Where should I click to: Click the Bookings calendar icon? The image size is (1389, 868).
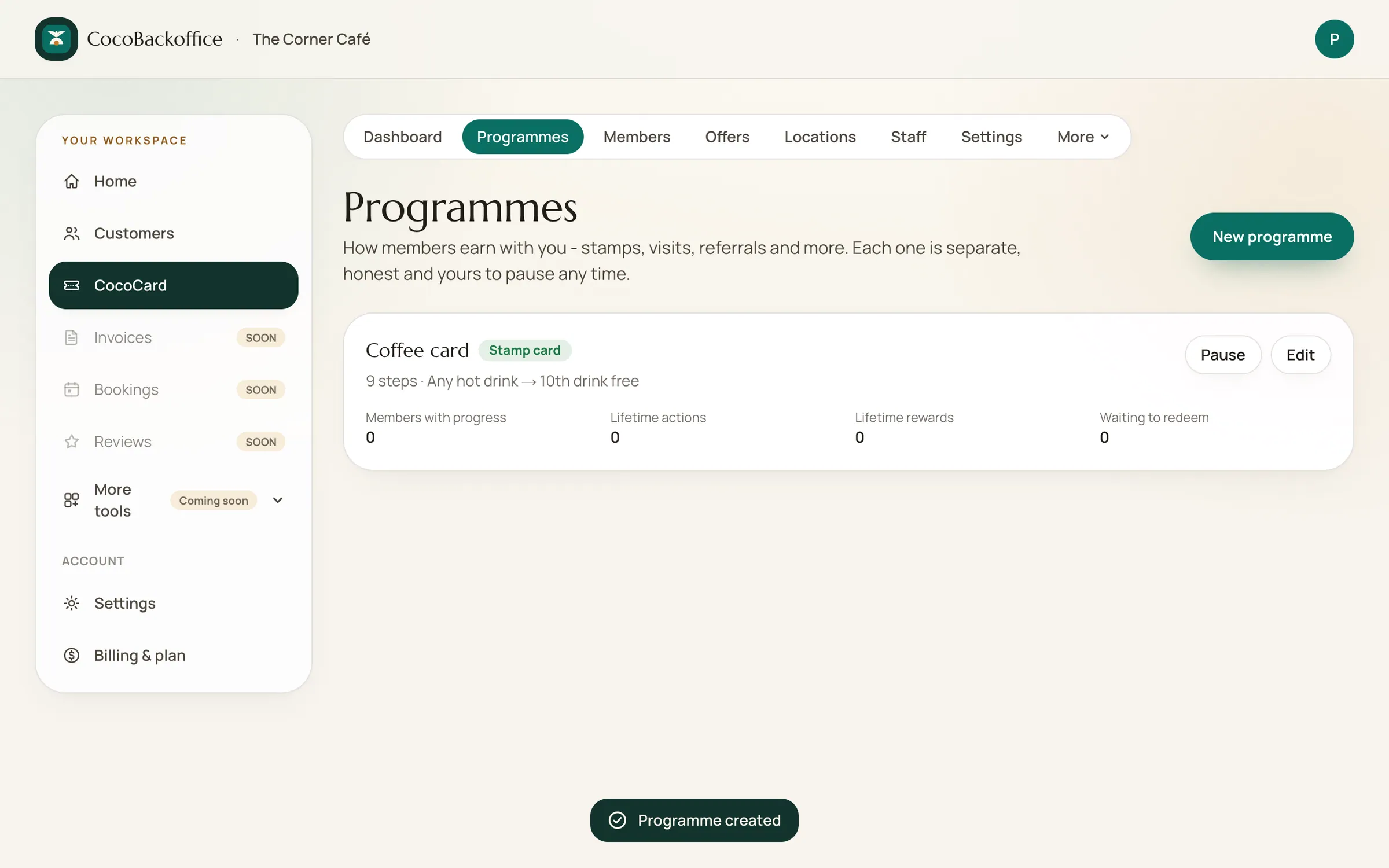pyautogui.click(x=71, y=389)
